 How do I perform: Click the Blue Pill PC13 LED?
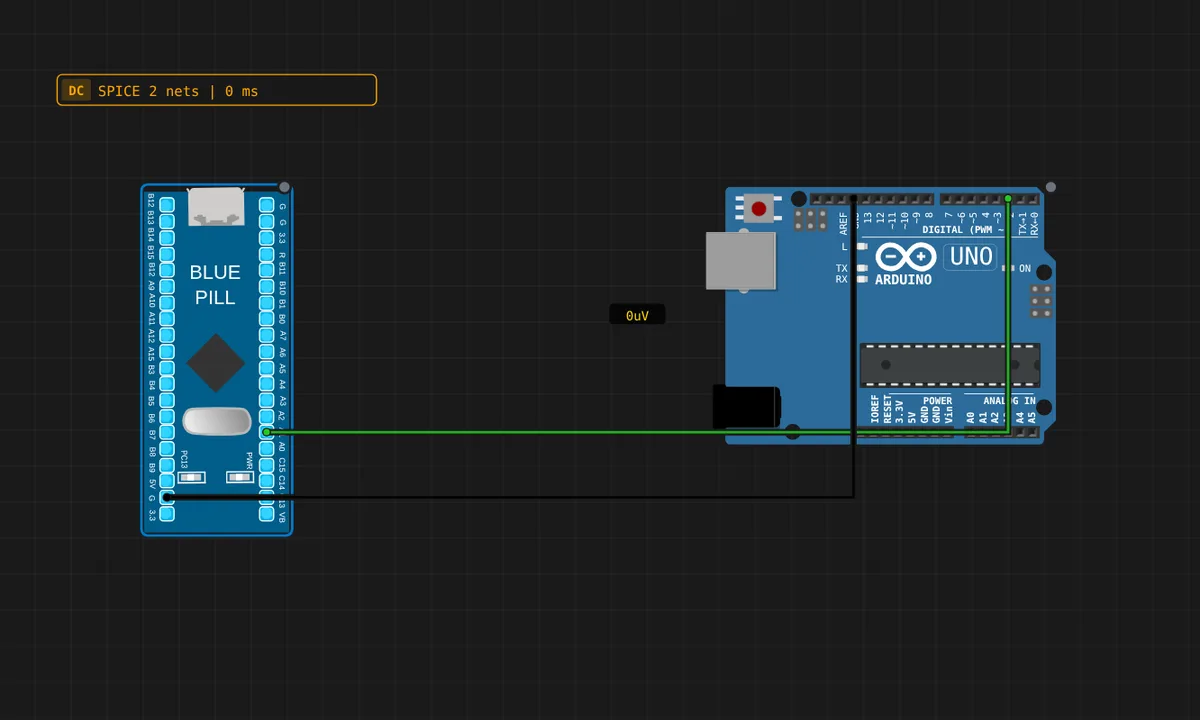pyautogui.click(x=191, y=477)
